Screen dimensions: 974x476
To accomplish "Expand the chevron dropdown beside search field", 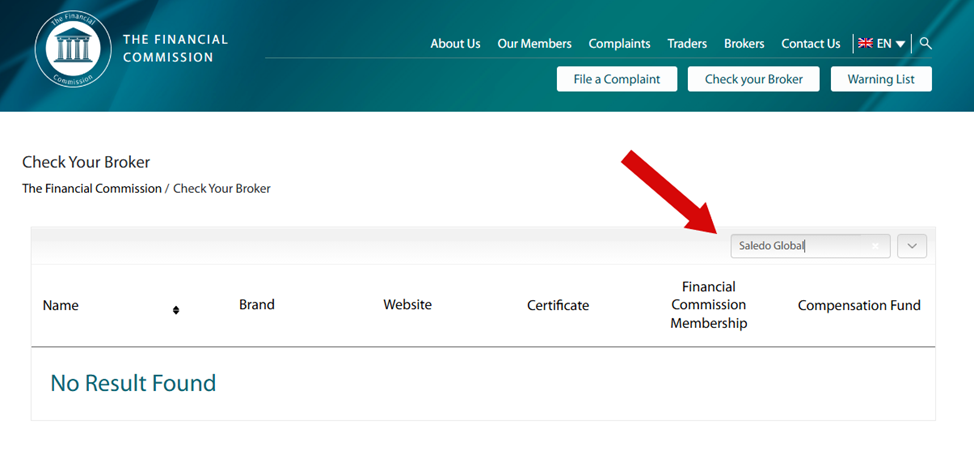I will pyautogui.click(x=912, y=246).
